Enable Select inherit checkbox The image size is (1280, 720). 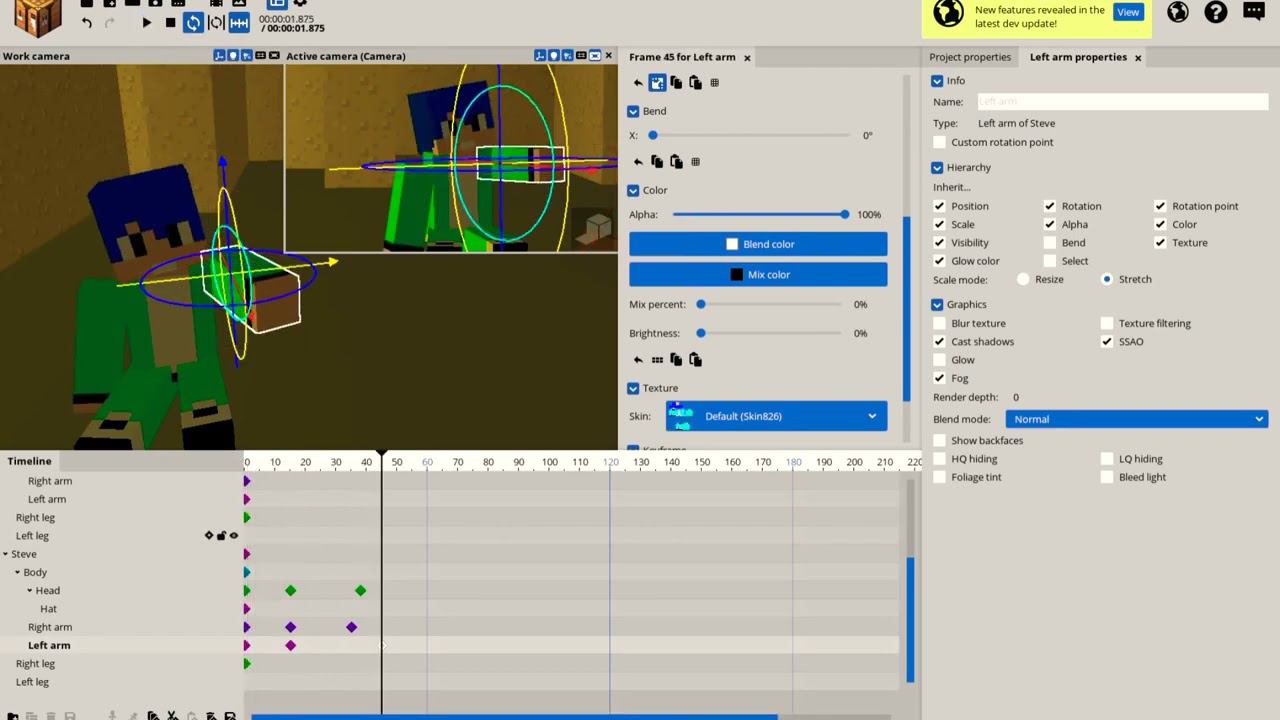[1049, 261]
